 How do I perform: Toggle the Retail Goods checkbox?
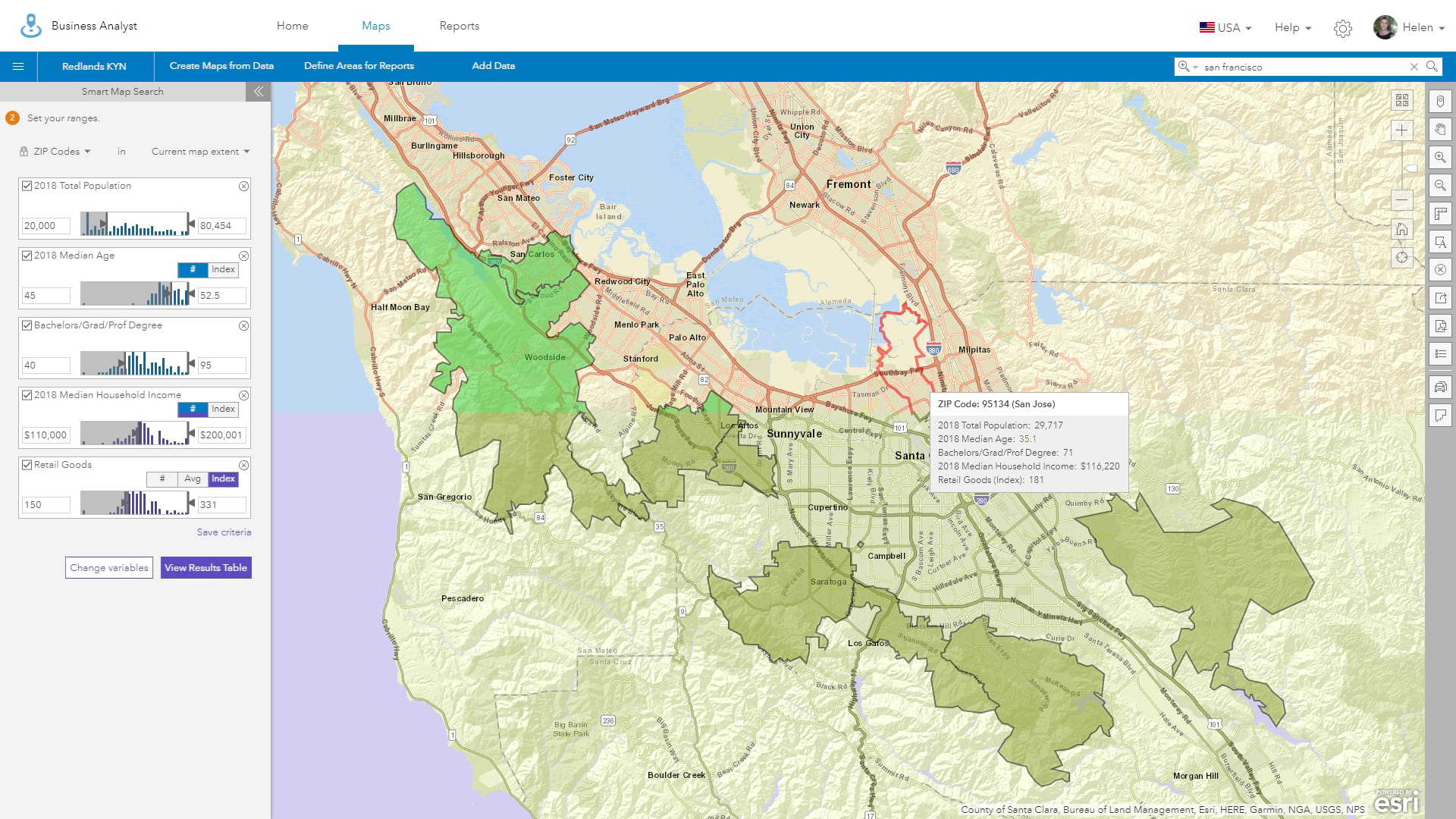(27, 465)
